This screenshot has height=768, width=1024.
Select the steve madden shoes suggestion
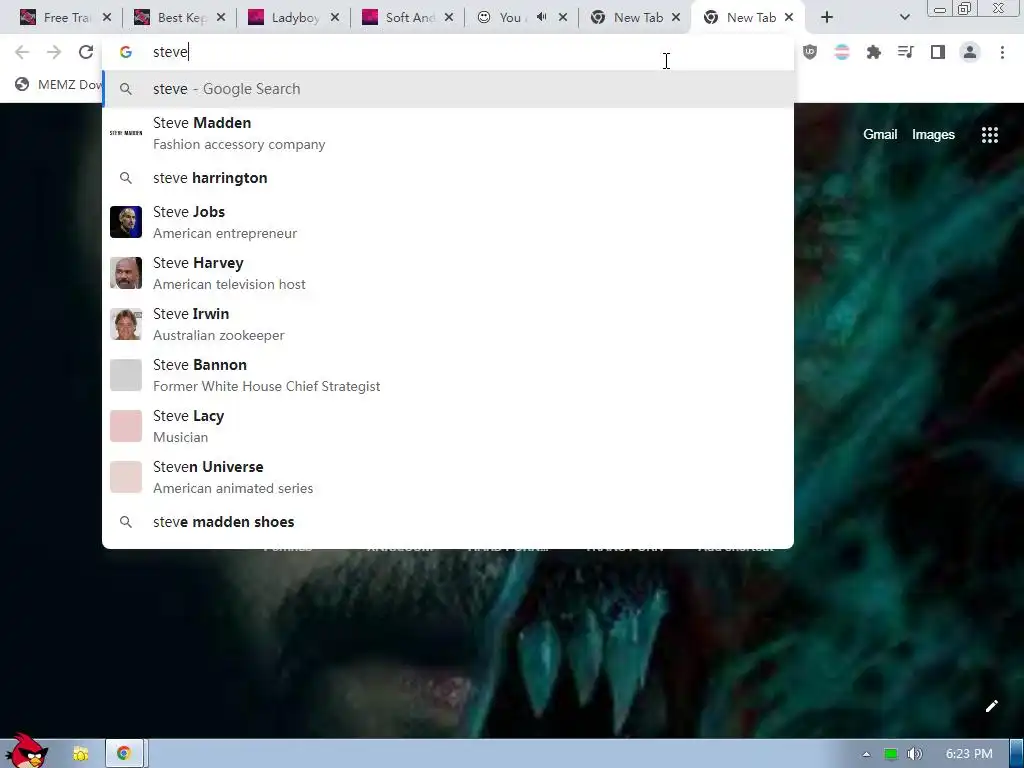coord(448,522)
